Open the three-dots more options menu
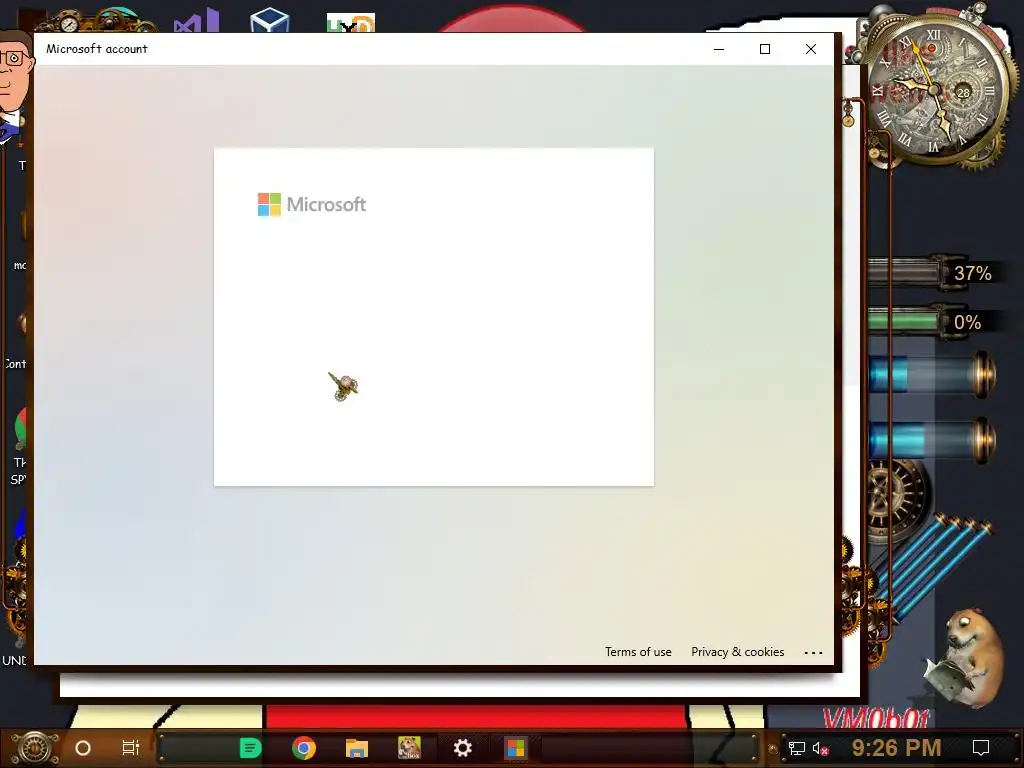The width and height of the screenshot is (1024, 768). click(813, 652)
